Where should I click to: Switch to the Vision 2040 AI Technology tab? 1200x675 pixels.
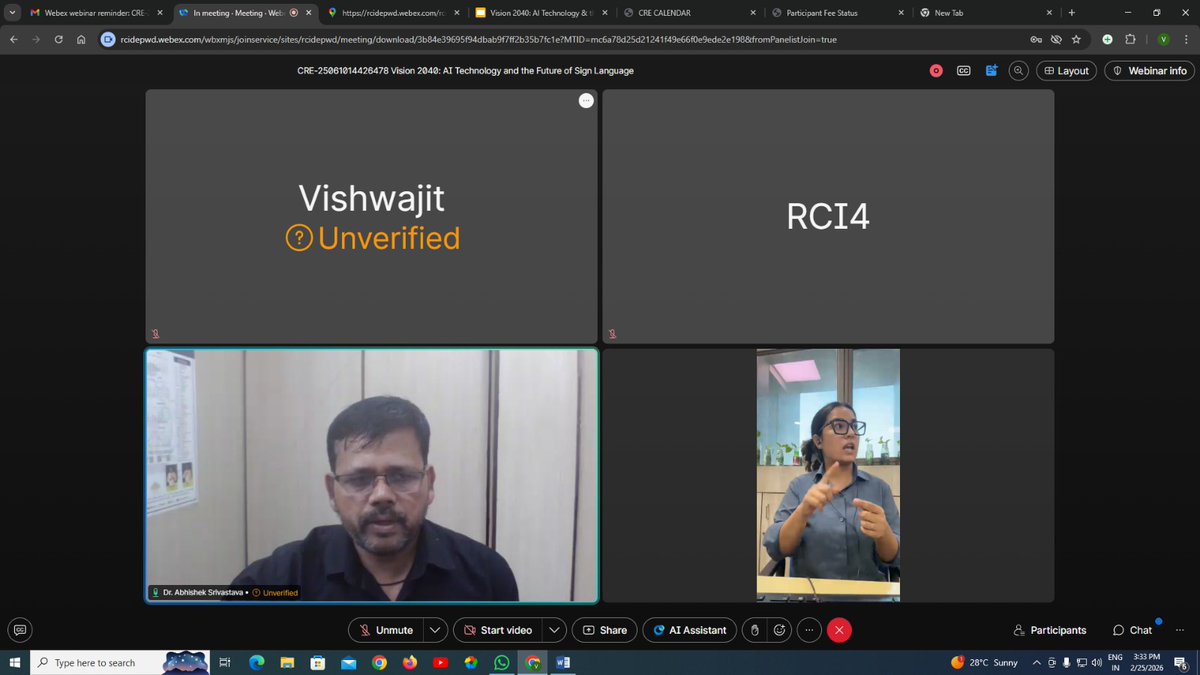point(540,13)
